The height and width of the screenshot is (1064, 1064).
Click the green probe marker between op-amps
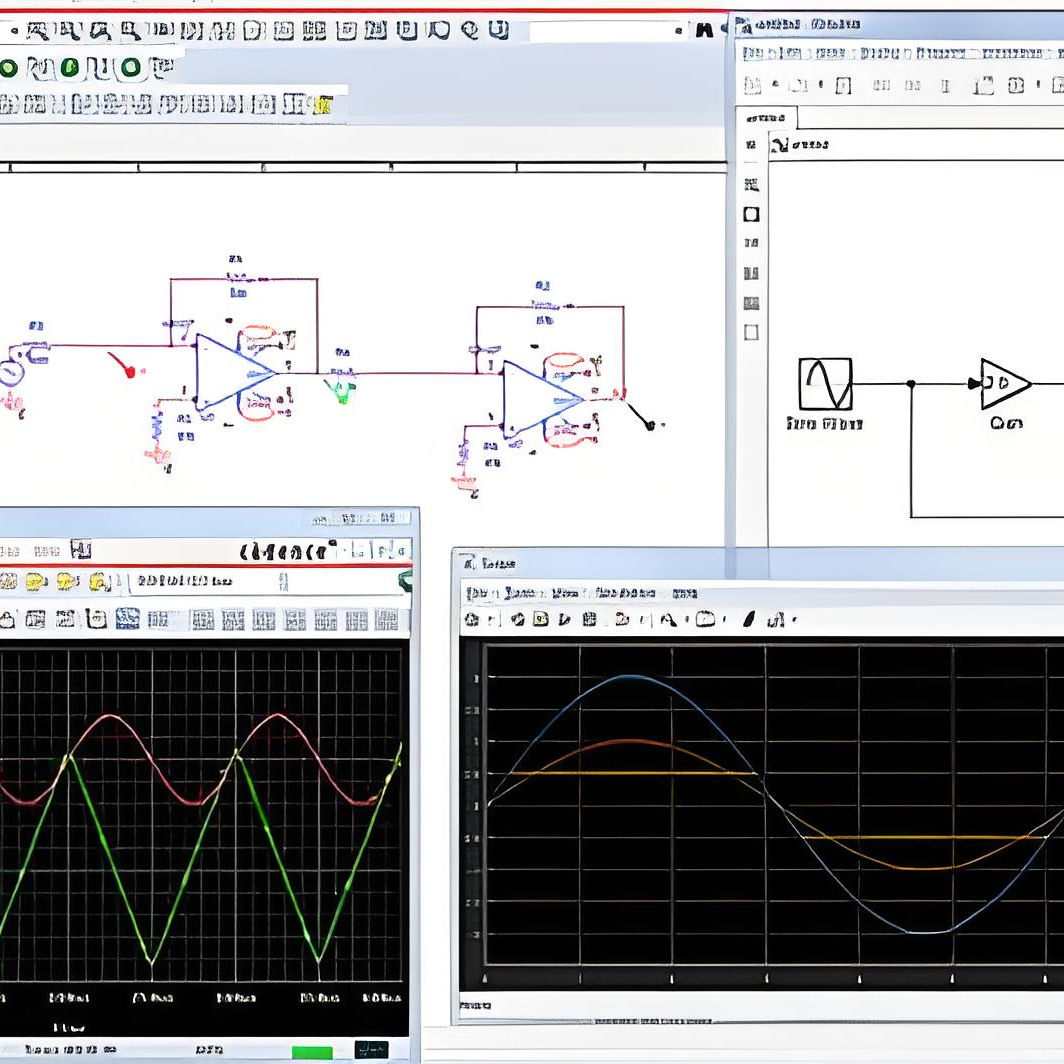tap(343, 392)
